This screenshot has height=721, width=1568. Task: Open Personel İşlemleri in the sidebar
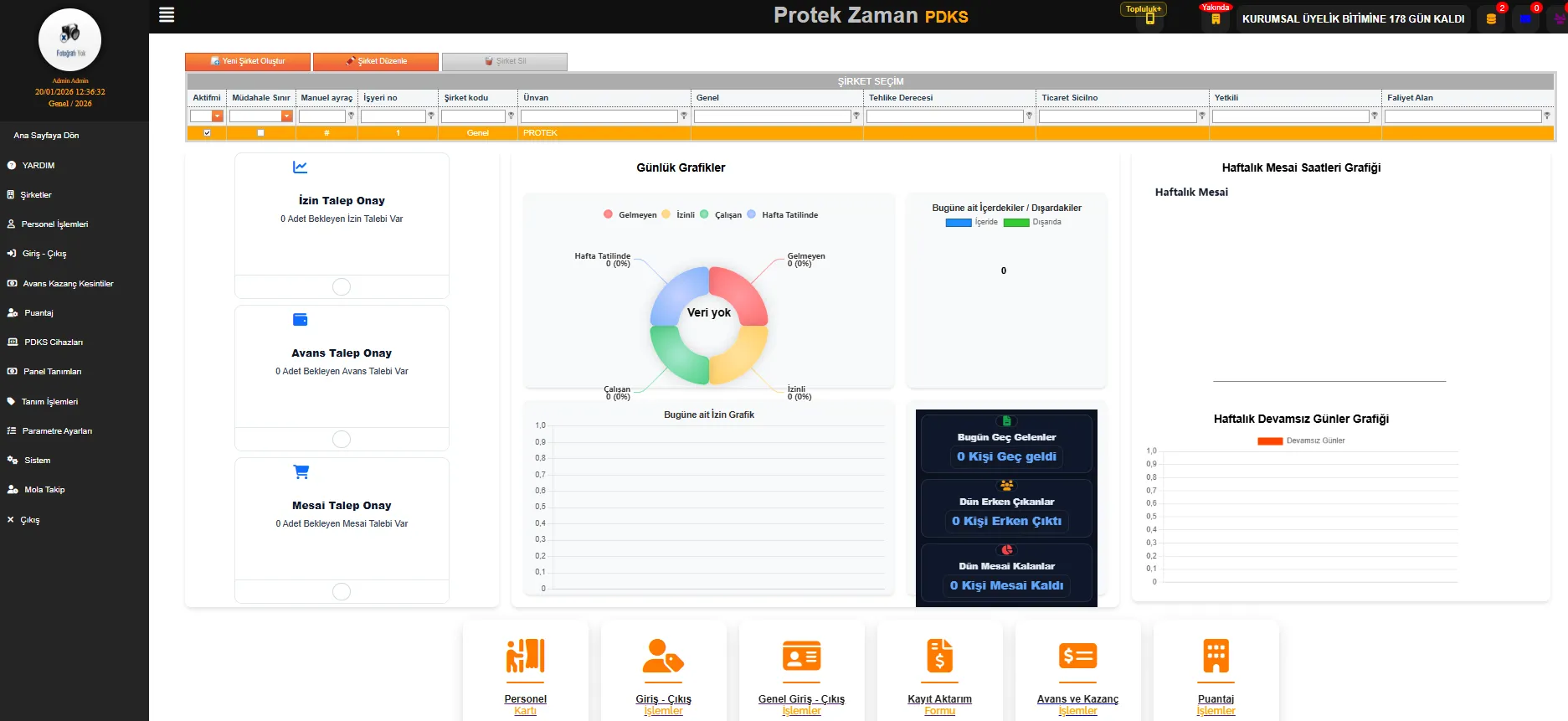[x=54, y=224]
